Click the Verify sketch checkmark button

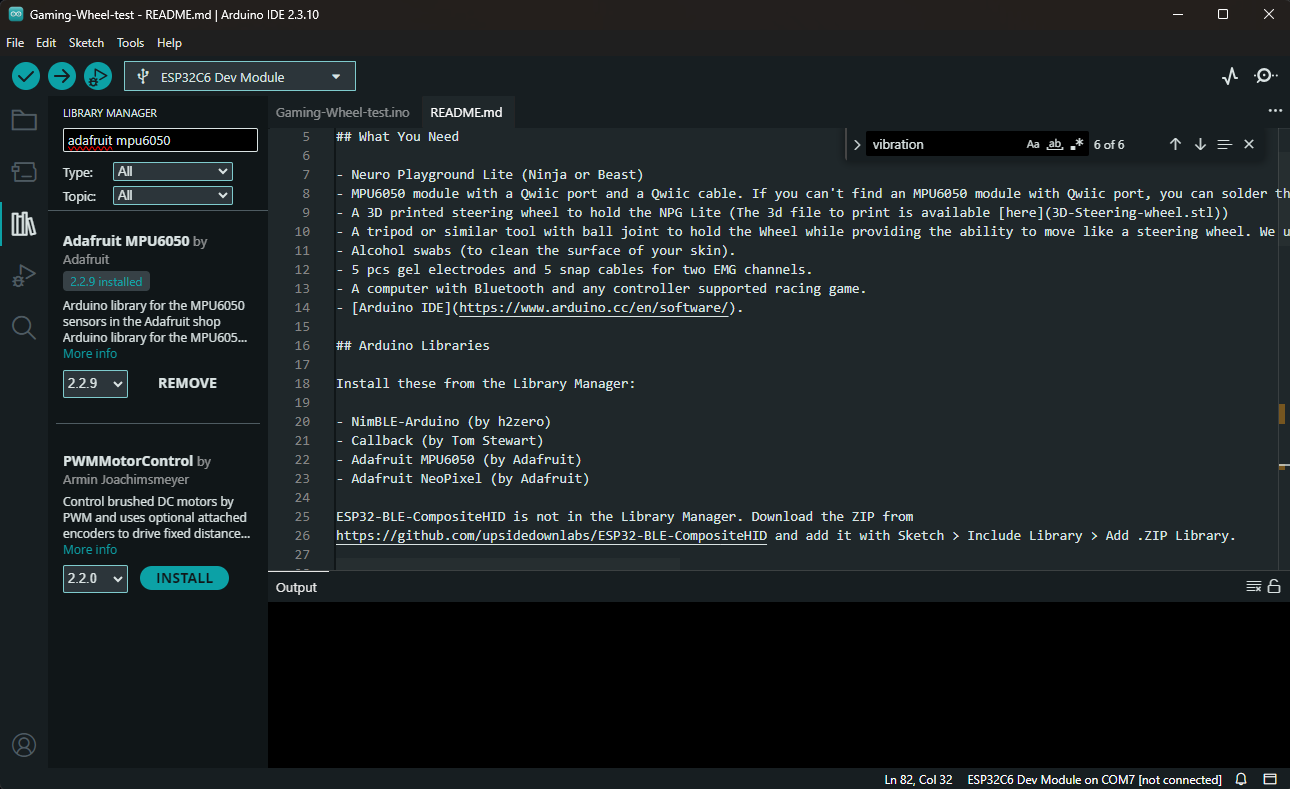(26, 76)
